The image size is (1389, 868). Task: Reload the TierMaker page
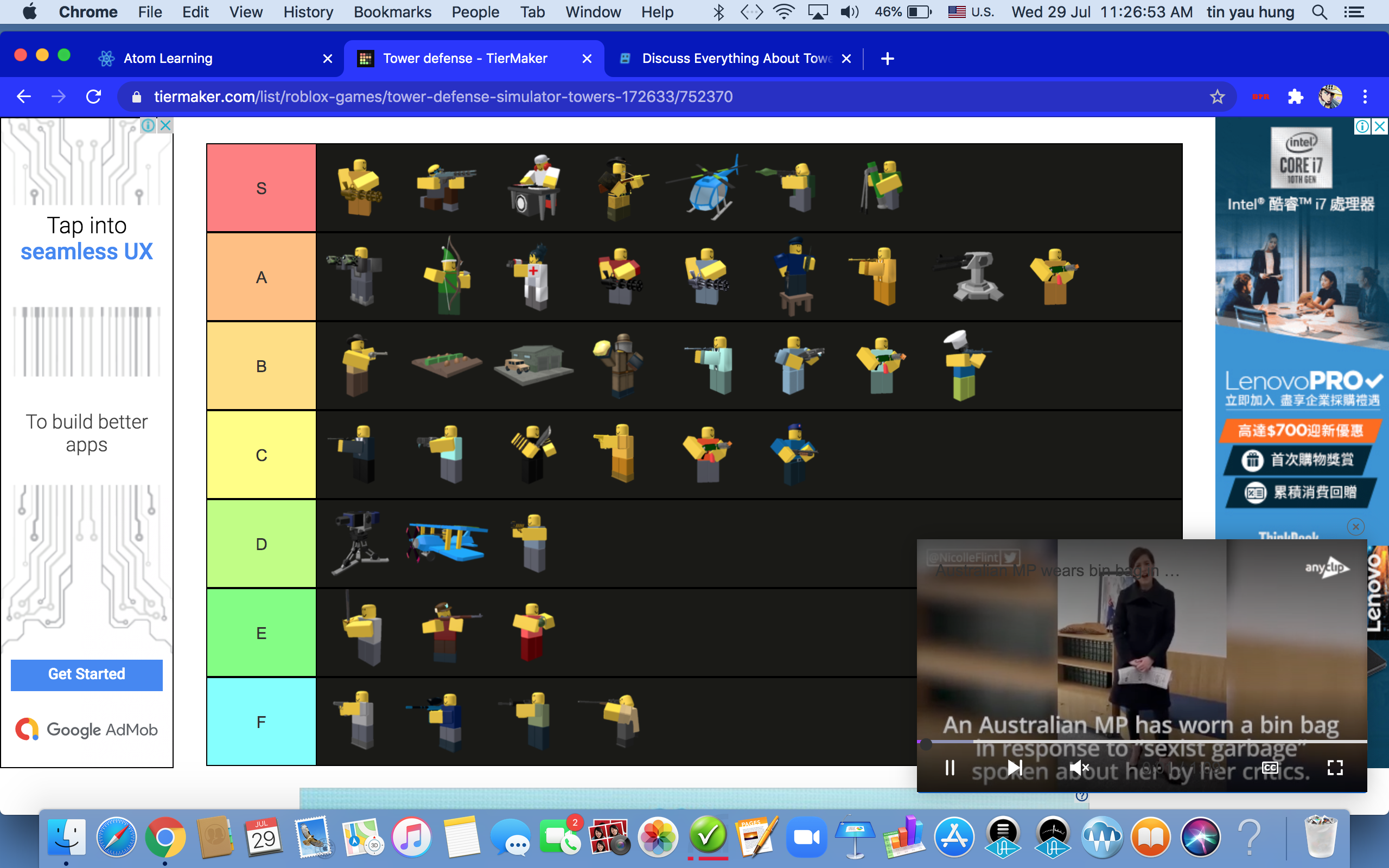pos(93,97)
